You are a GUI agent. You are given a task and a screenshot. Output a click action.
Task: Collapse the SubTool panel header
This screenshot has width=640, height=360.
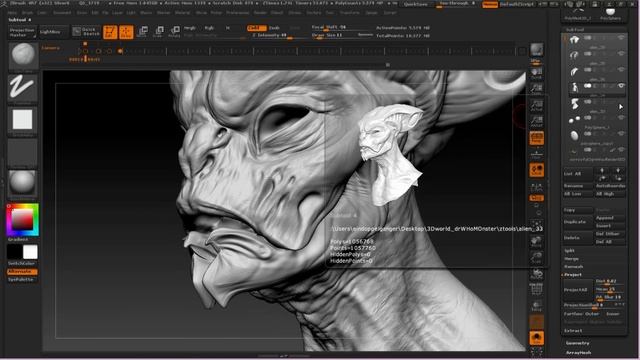point(575,29)
